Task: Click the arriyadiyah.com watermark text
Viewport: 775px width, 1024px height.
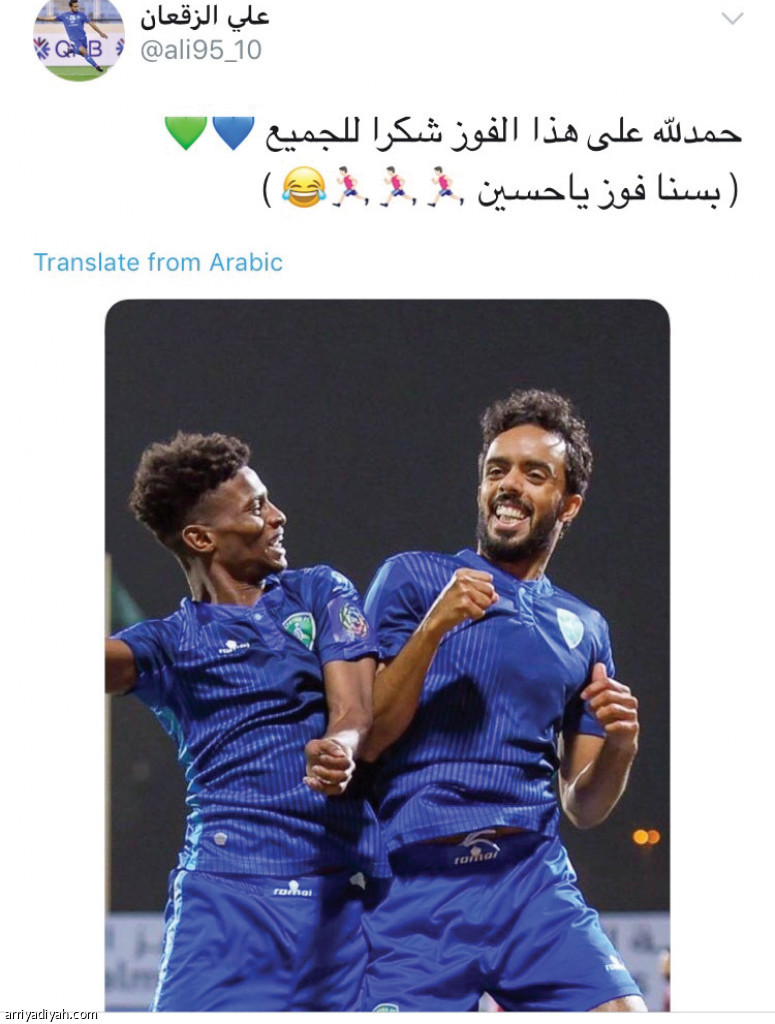Action: [51, 1014]
